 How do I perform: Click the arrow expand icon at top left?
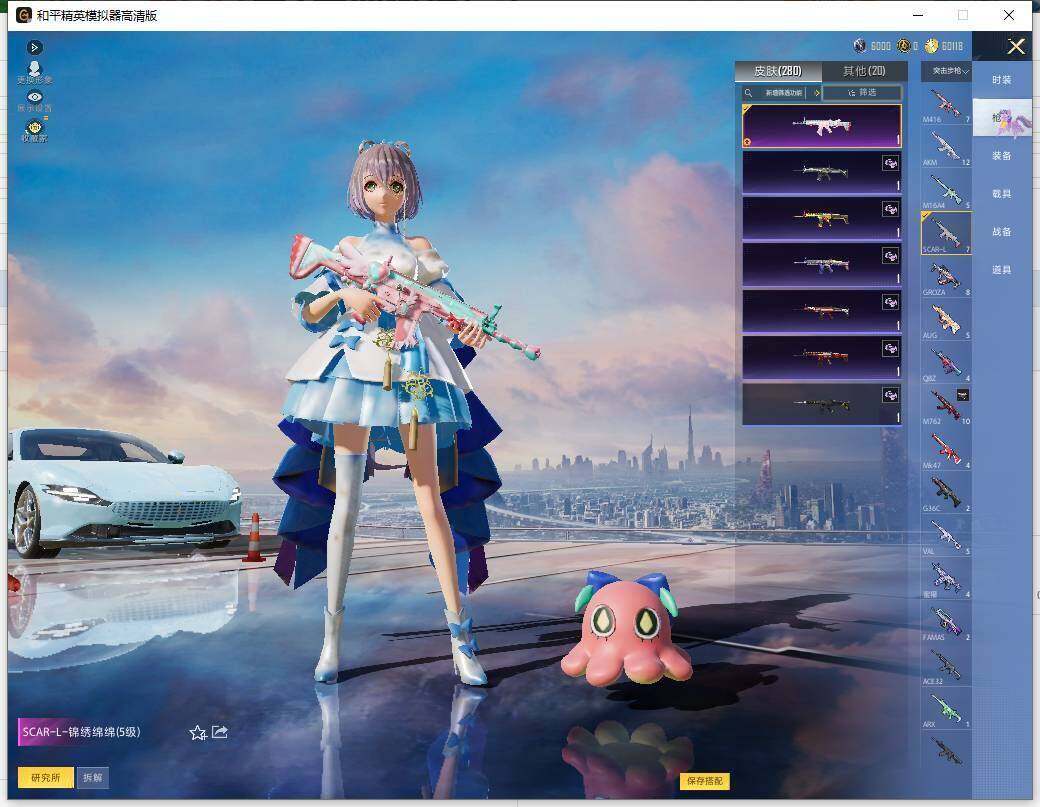click(34, 48)
